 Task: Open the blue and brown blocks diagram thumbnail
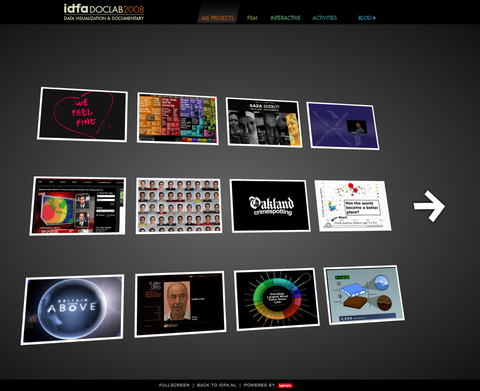coord(364,295)
